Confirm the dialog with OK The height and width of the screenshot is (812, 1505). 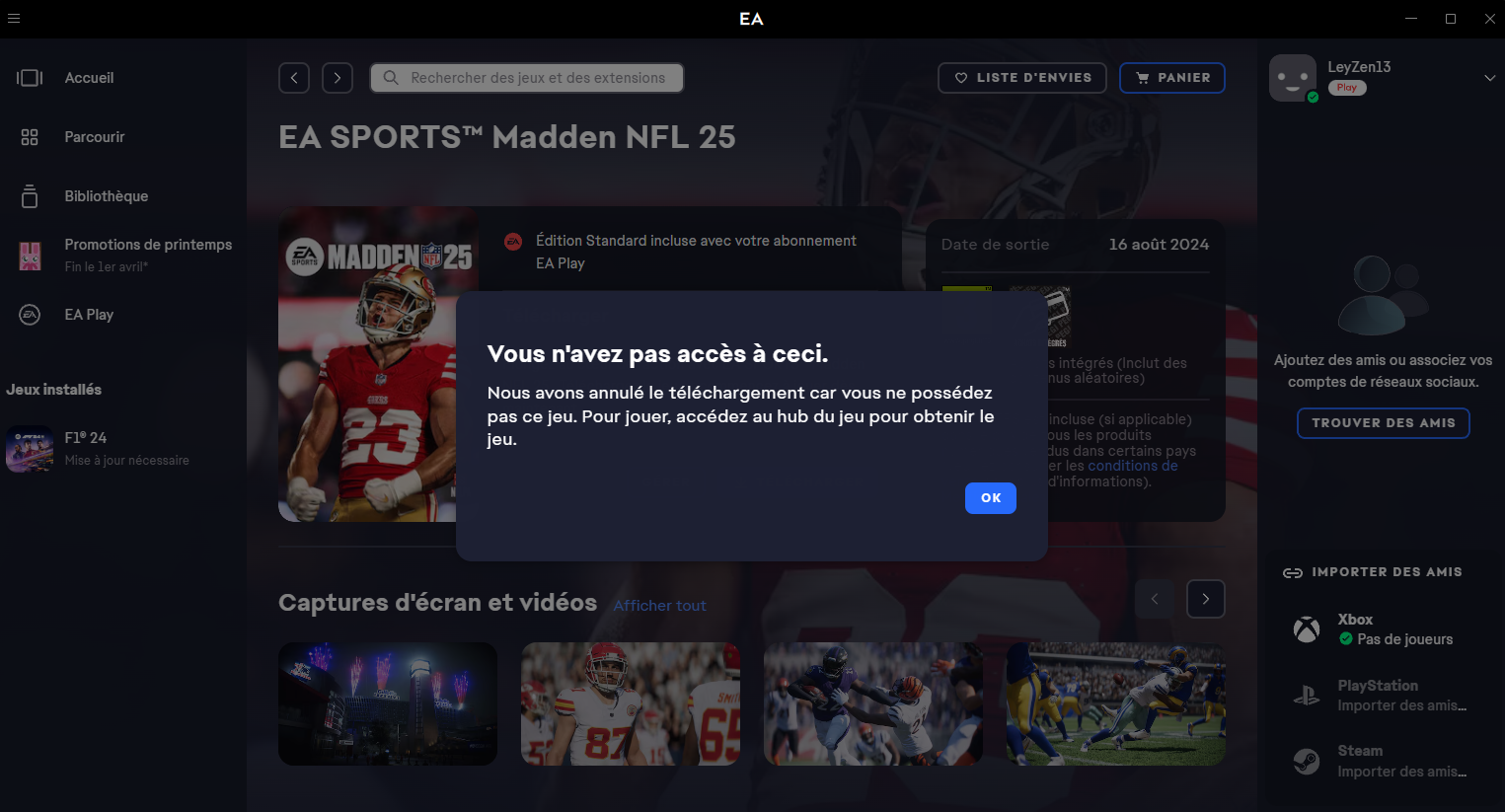tap(991, 498)
